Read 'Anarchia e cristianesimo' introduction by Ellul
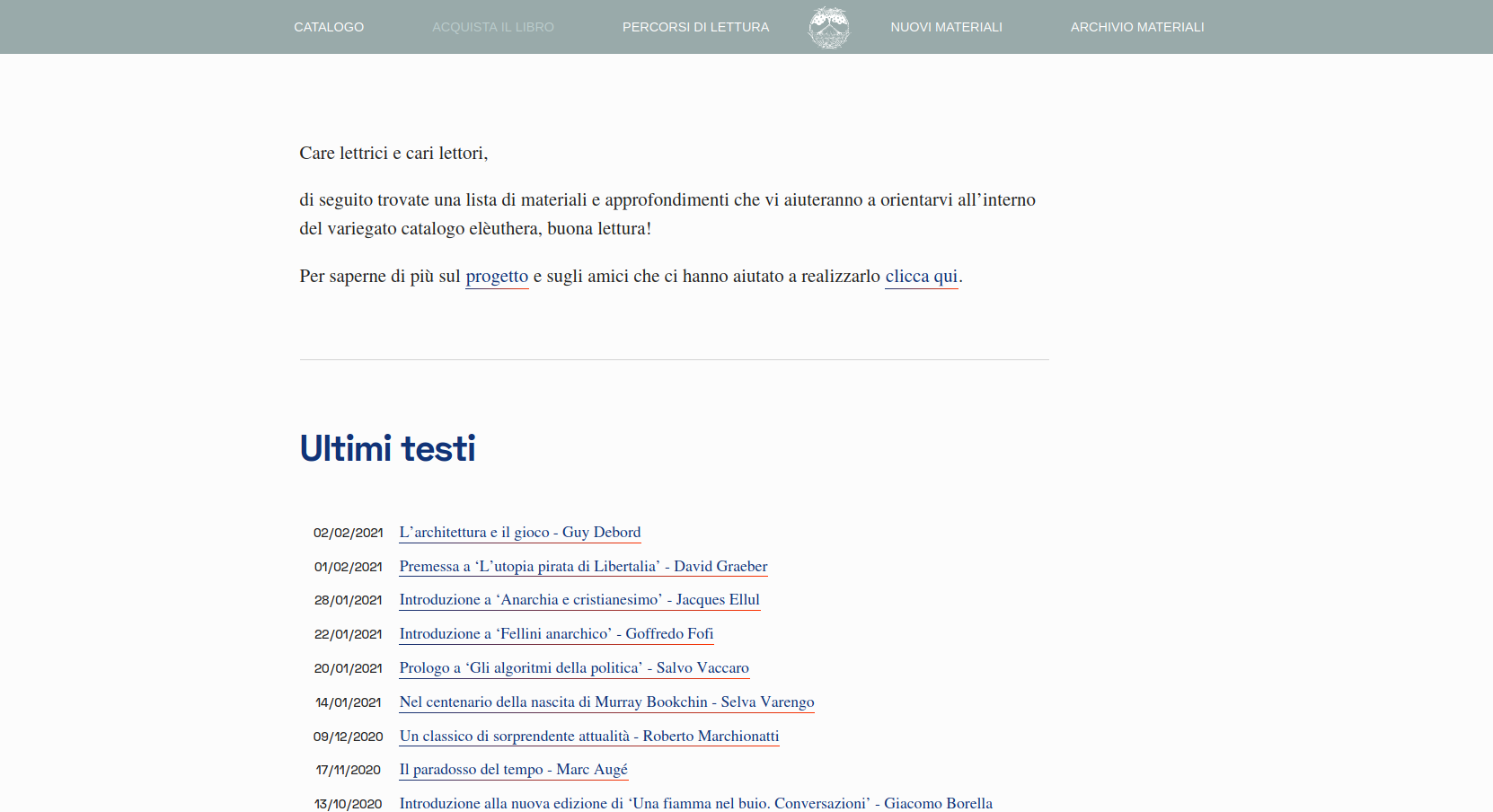This screenshot has height=812, width=1493. [579, 600]
